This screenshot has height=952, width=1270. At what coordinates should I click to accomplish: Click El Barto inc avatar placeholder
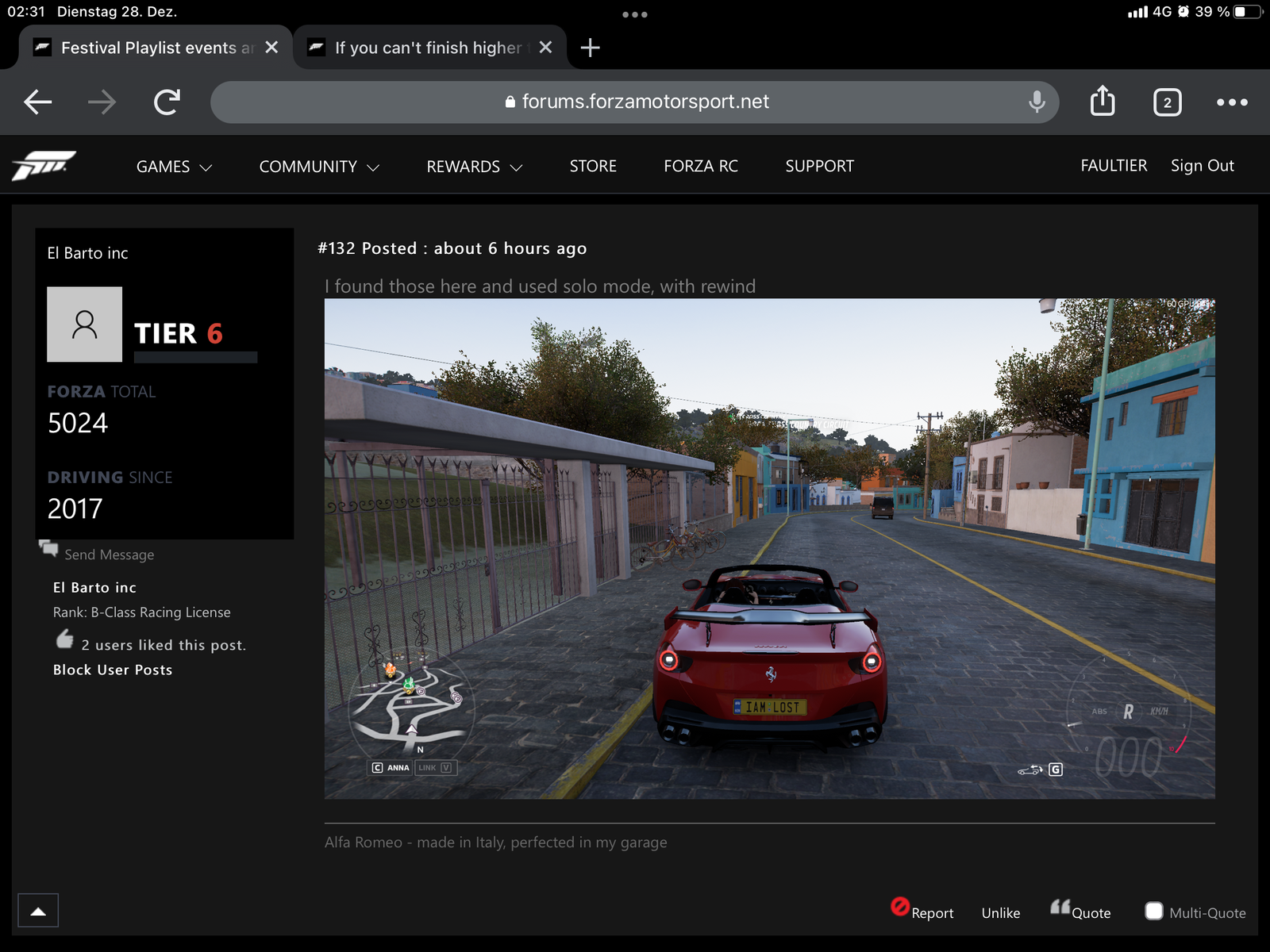click(84, 324)
